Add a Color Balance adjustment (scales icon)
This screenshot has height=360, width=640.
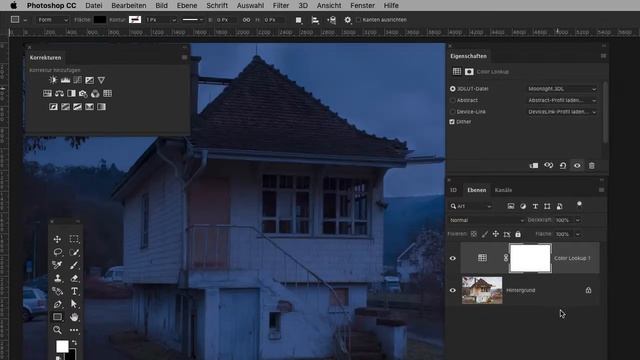[x=60, y=93]
